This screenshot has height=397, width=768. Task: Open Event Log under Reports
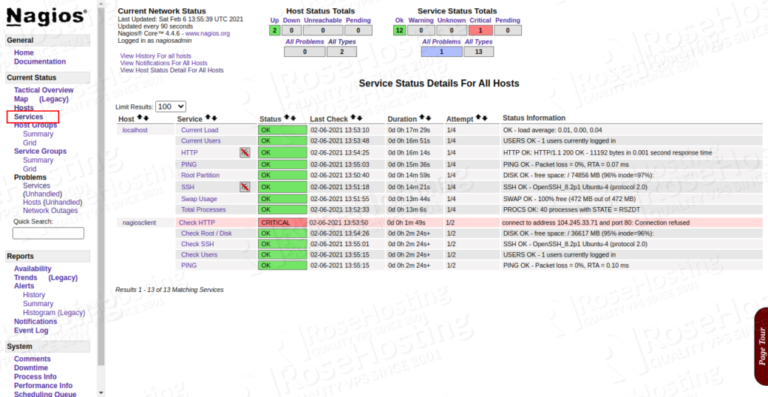[x=31, y=330]
